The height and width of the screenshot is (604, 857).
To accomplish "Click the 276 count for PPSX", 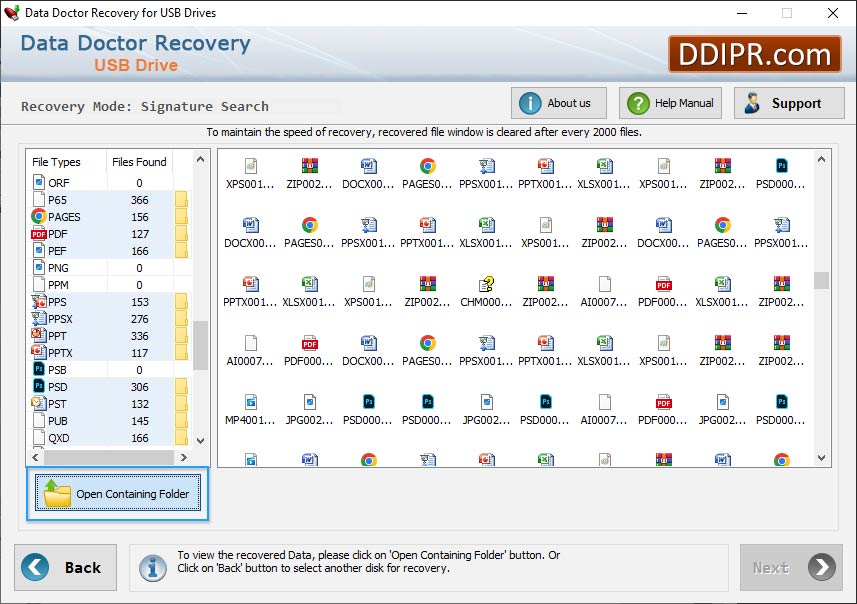I will [139, 319].
